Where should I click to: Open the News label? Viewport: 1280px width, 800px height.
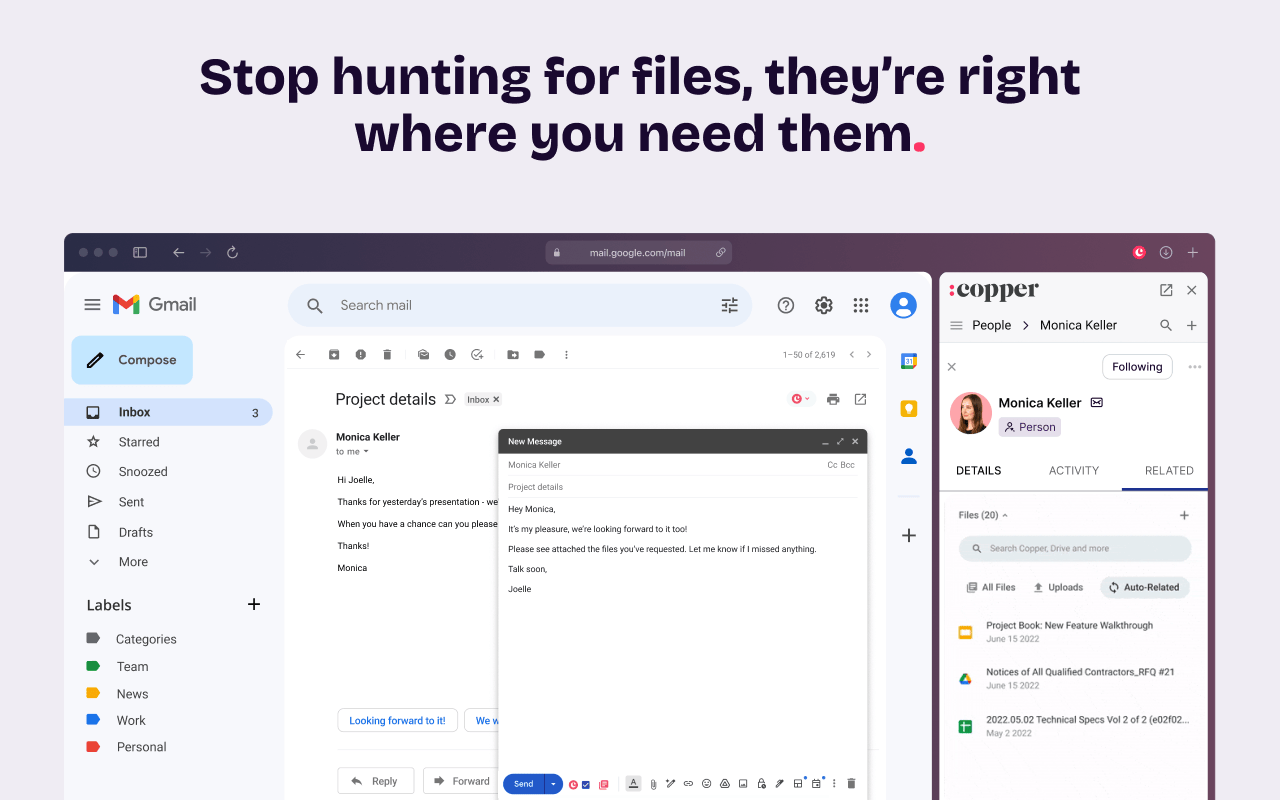pyautogui.click(x=132, y=693)
